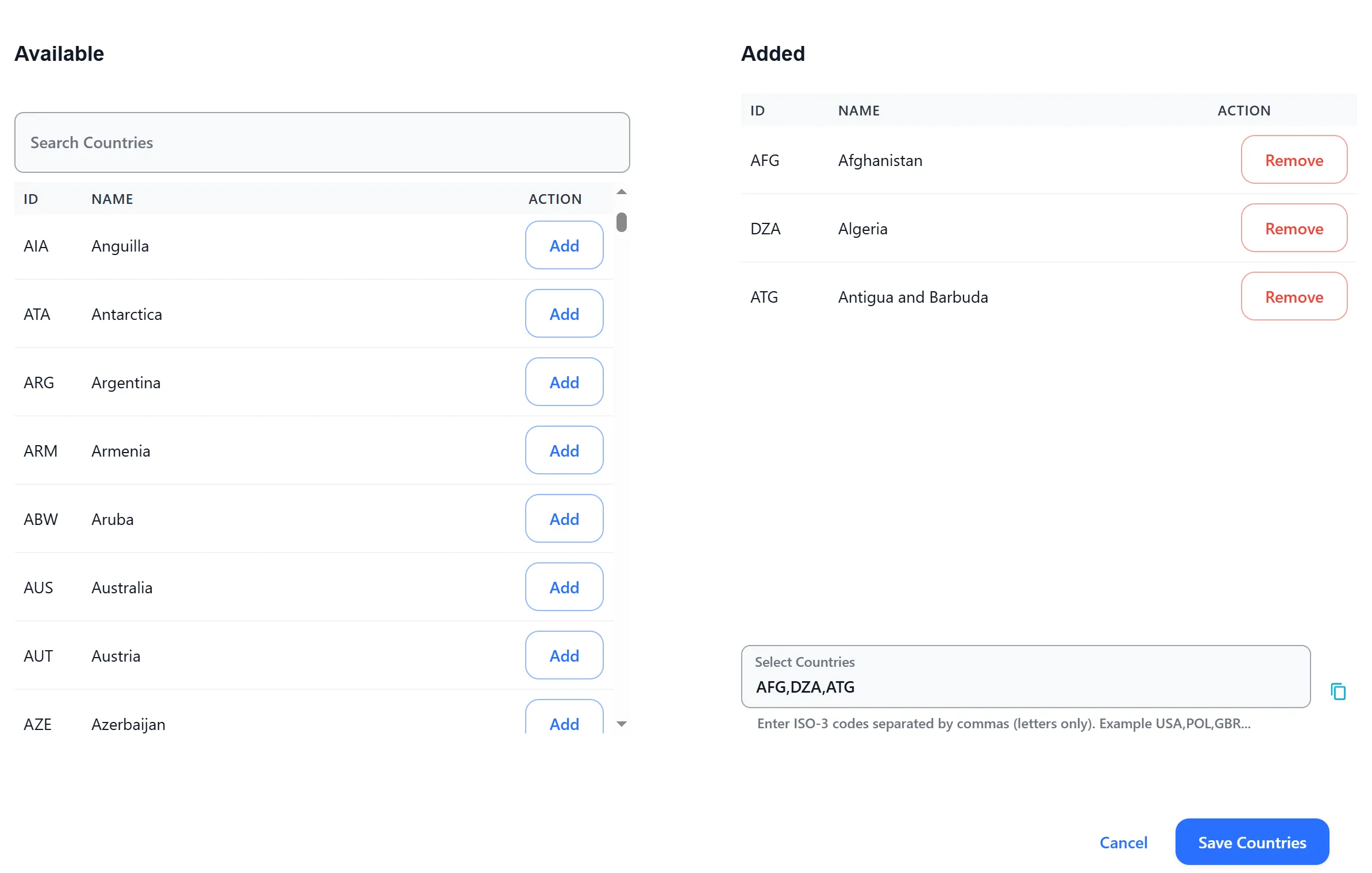Add Azerbaijan to the list

(x=564, y=721)
